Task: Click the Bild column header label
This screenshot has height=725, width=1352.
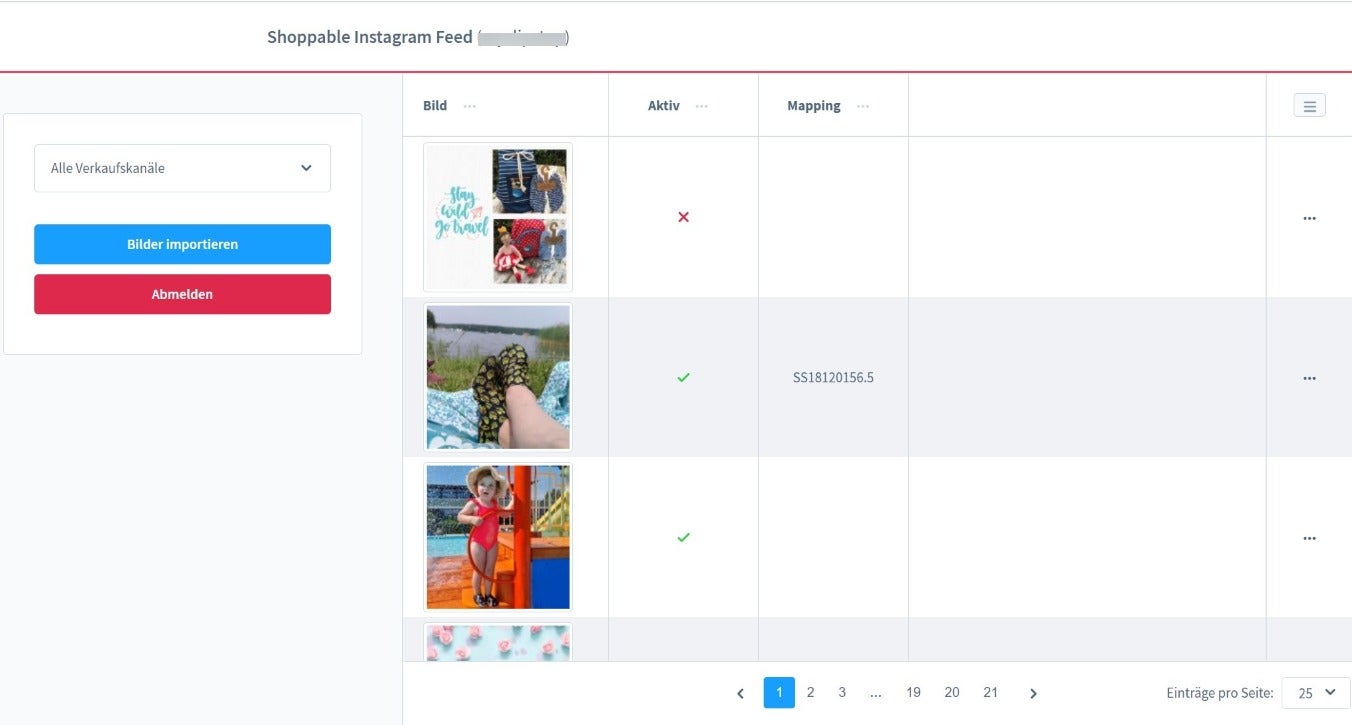Action: 435,106
